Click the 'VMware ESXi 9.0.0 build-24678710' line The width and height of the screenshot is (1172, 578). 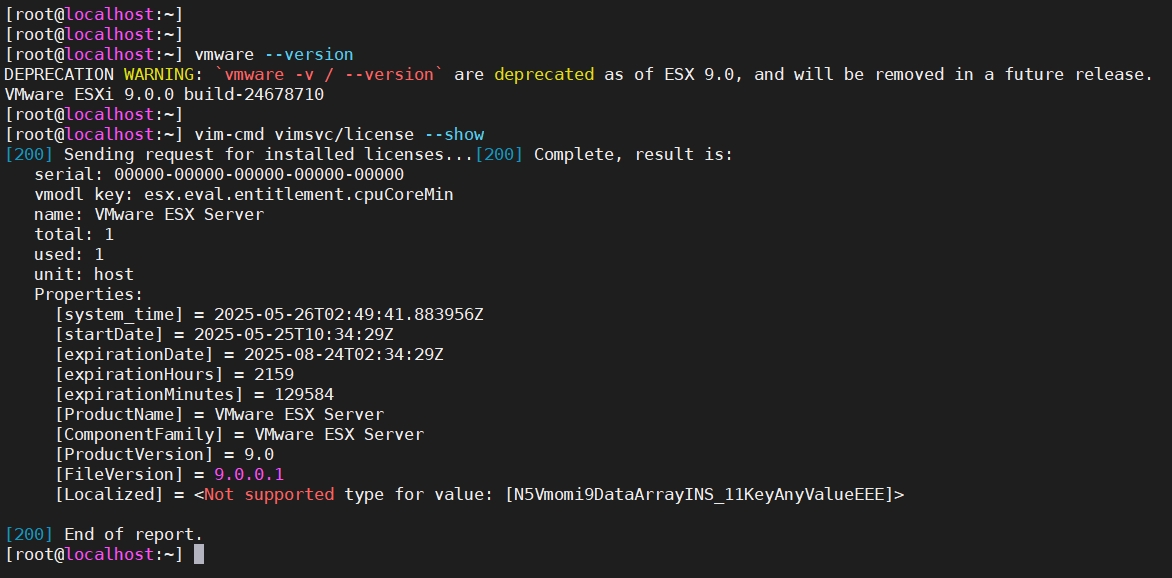(164, 94)
